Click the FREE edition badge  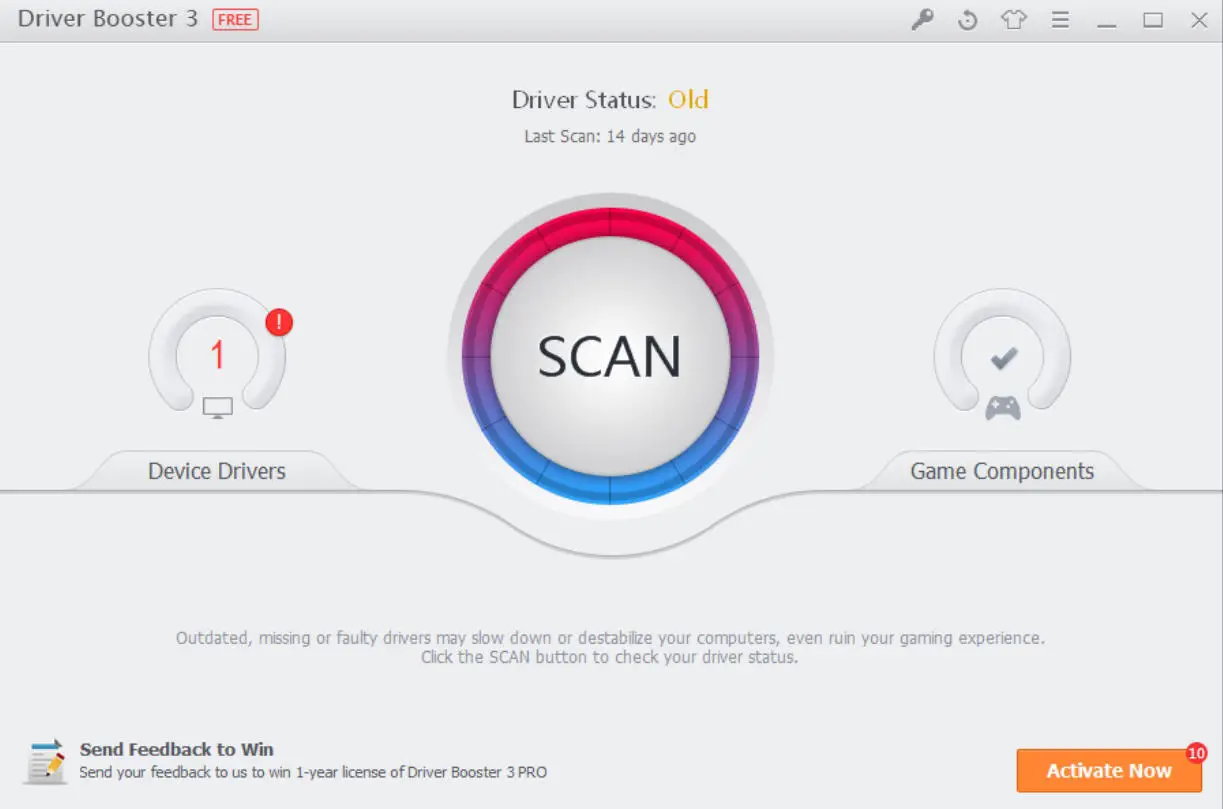(235, 20)
